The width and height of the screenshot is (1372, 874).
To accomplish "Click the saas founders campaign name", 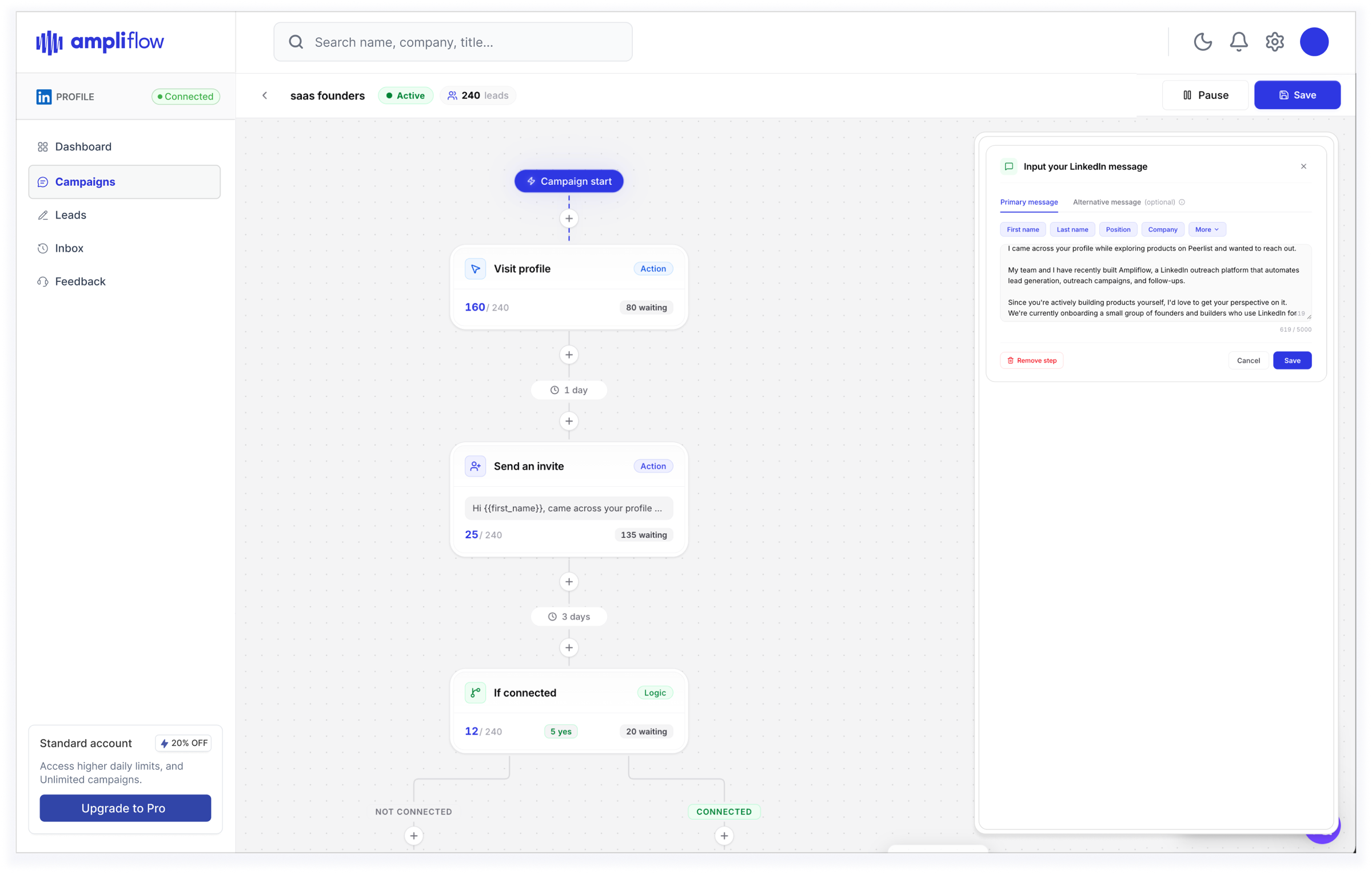I will click(x=328, y=96).
